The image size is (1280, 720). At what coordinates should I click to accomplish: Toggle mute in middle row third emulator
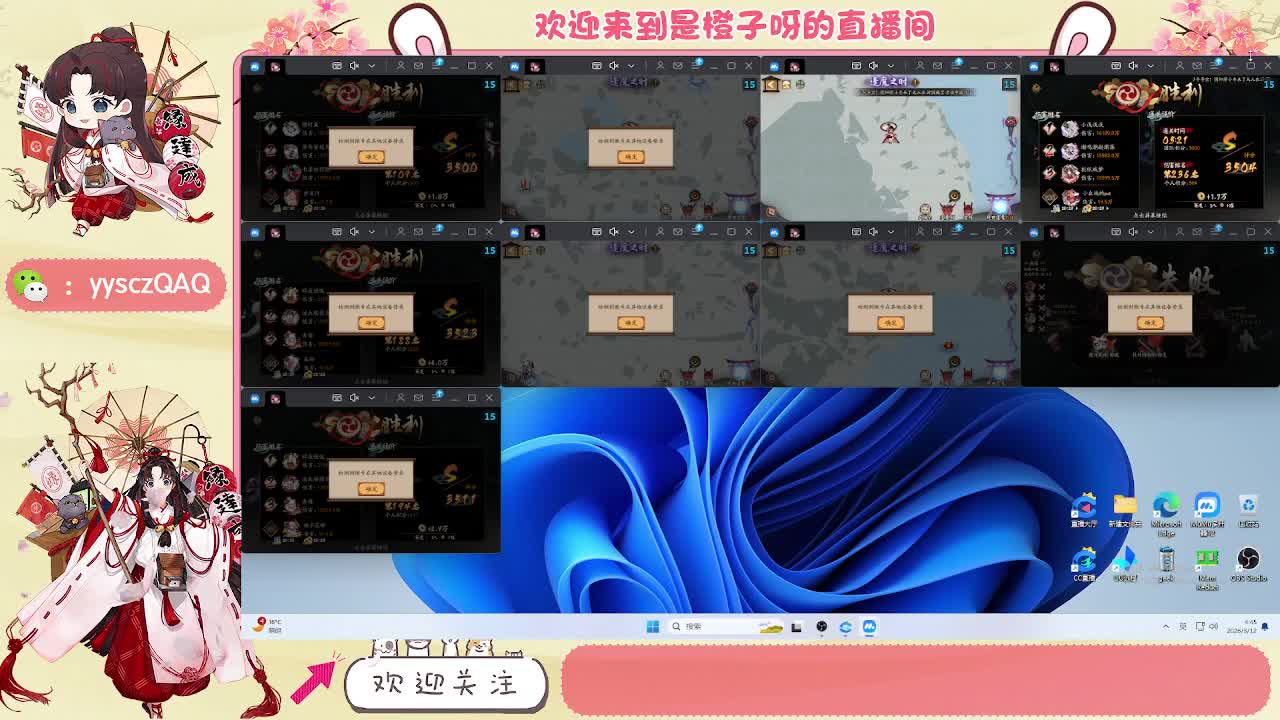(874, 232)
